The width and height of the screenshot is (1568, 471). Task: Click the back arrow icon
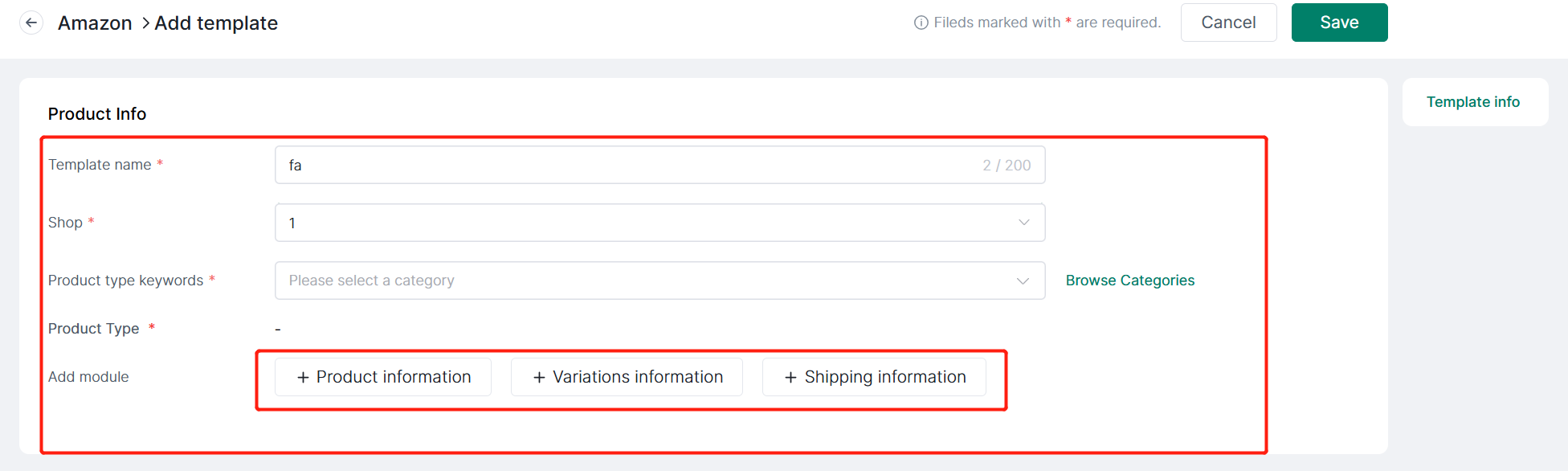click(x=31, y=23)
